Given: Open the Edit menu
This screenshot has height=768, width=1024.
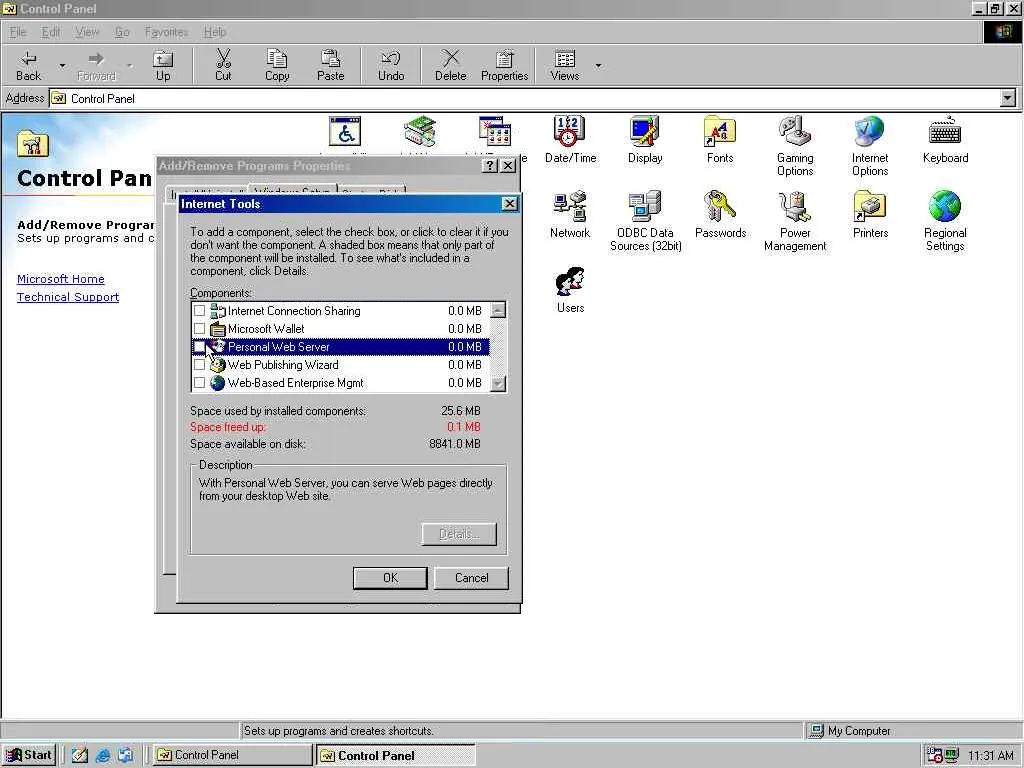Looking at the screenshot, I should click(50, 31).
